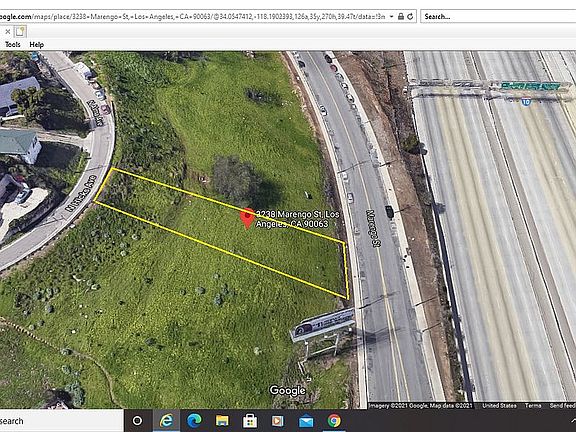This screenshot has width=576, height=432.
Task: Click the browser Search box
Action: (498, 17)
